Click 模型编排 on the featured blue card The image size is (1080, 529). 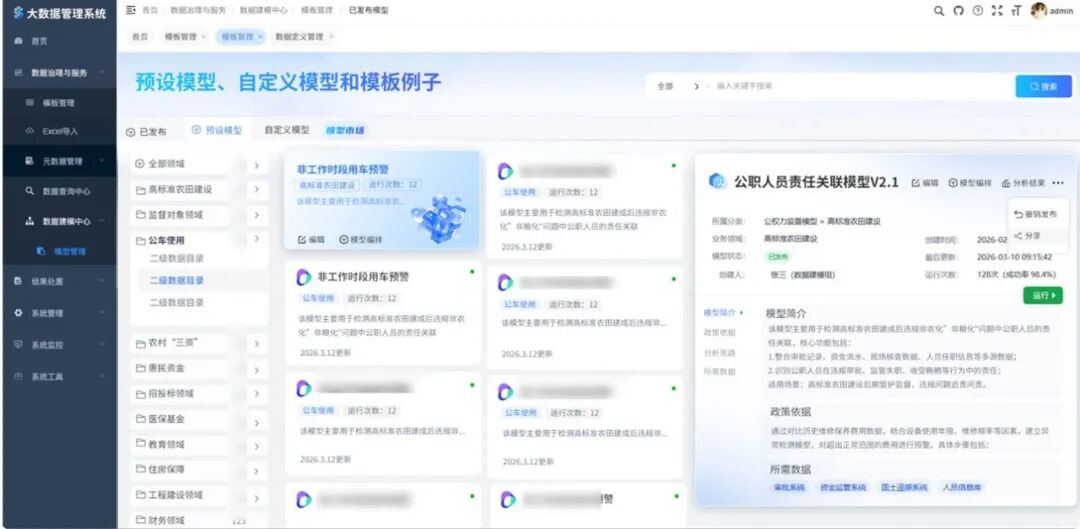pyautogui.click(x=361, y=240)
